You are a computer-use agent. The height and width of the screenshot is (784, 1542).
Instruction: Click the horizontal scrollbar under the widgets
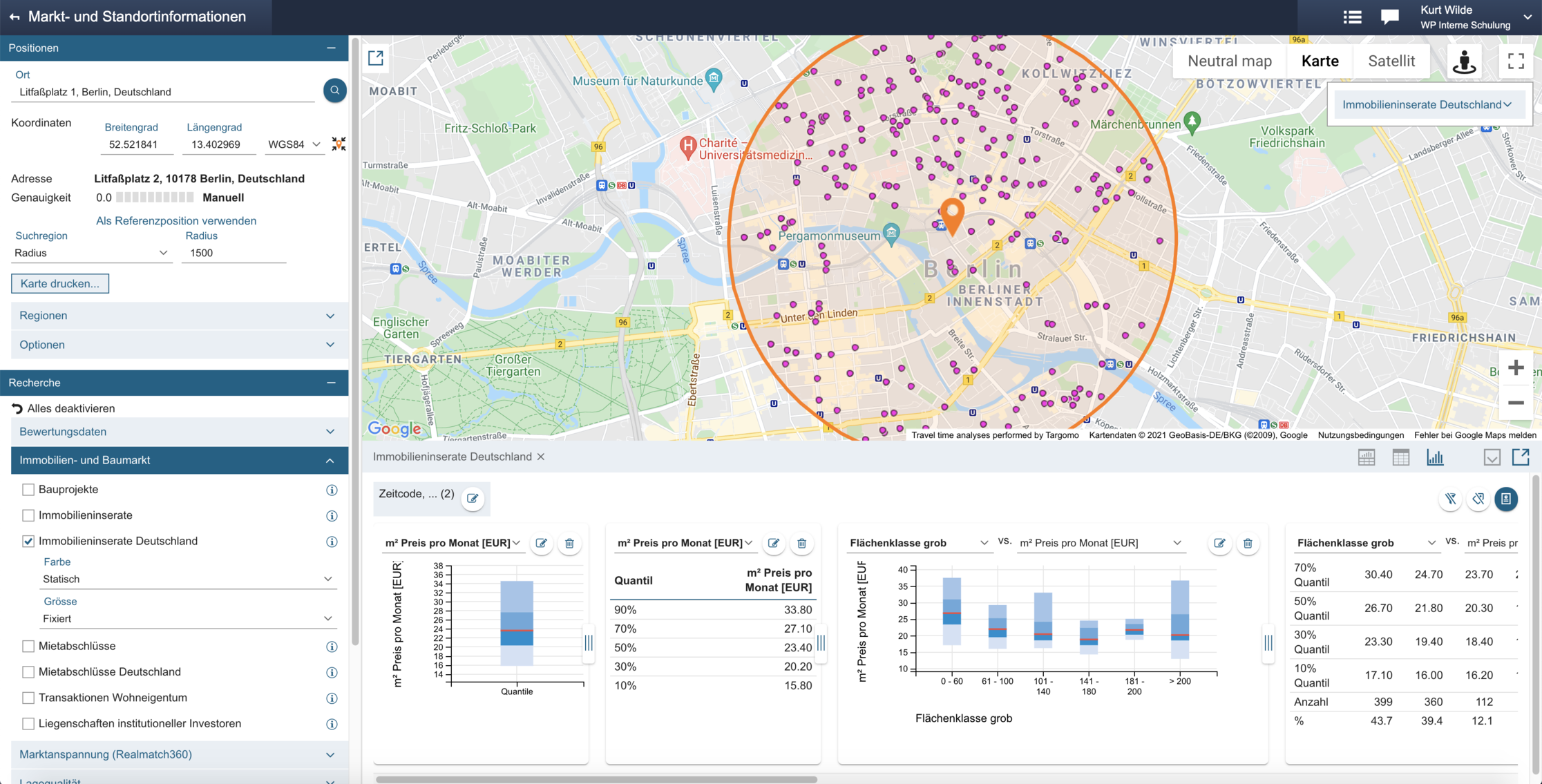(x=597, y=780)
